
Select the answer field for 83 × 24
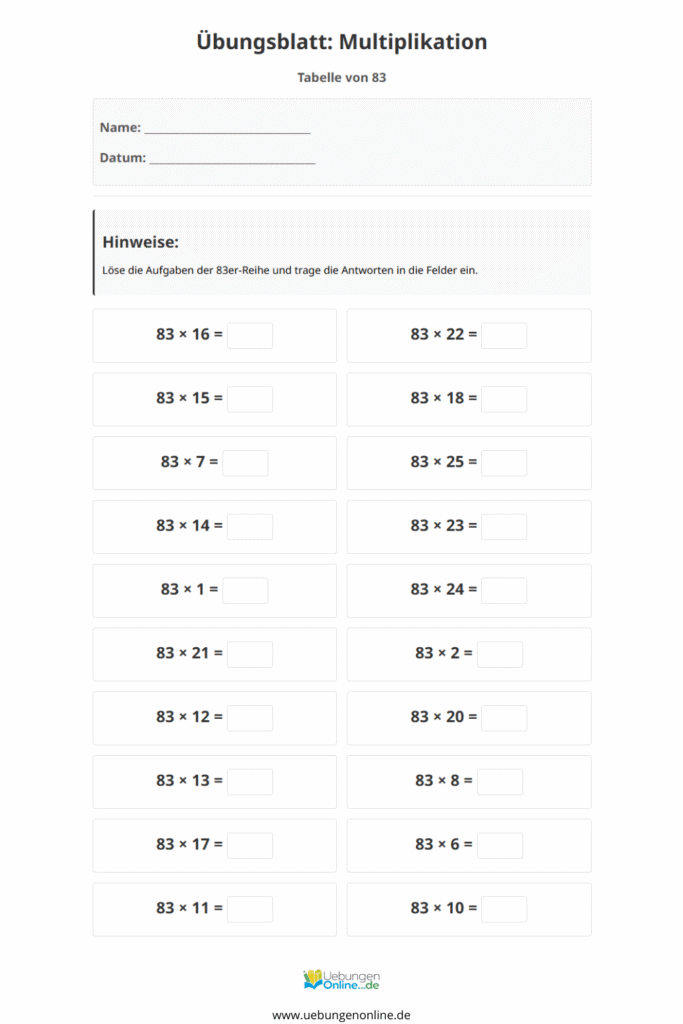click(504, 590)
